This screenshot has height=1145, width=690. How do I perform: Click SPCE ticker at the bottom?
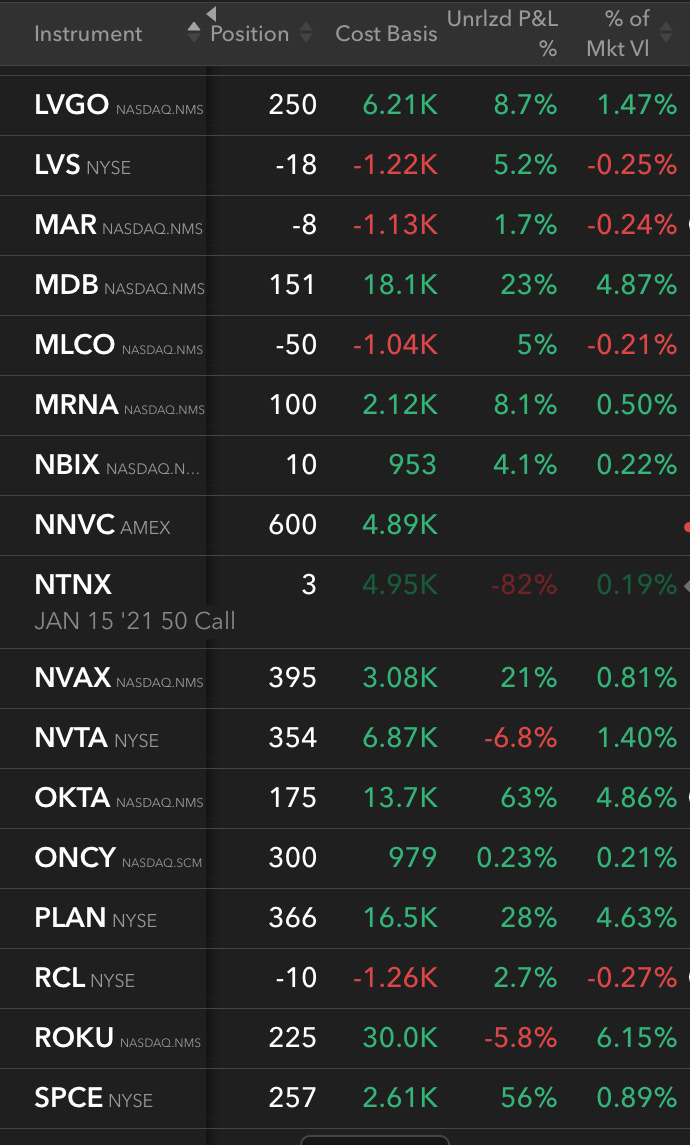tap(69, 1098)
